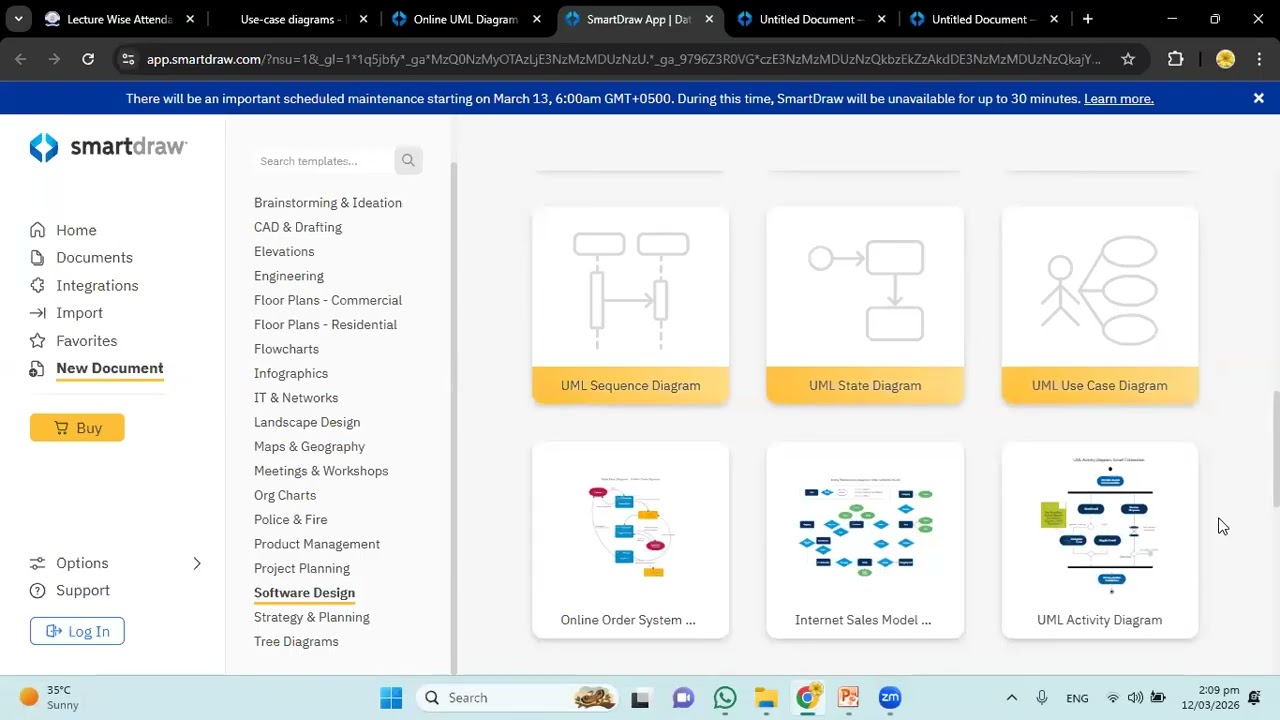Open the tab search dropdown

coord(18,19)
